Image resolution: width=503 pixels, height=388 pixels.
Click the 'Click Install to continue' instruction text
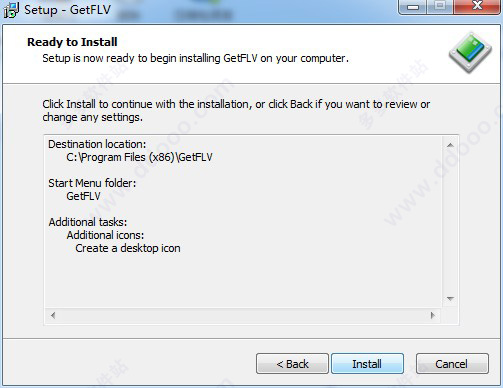(x=236, y=111)
